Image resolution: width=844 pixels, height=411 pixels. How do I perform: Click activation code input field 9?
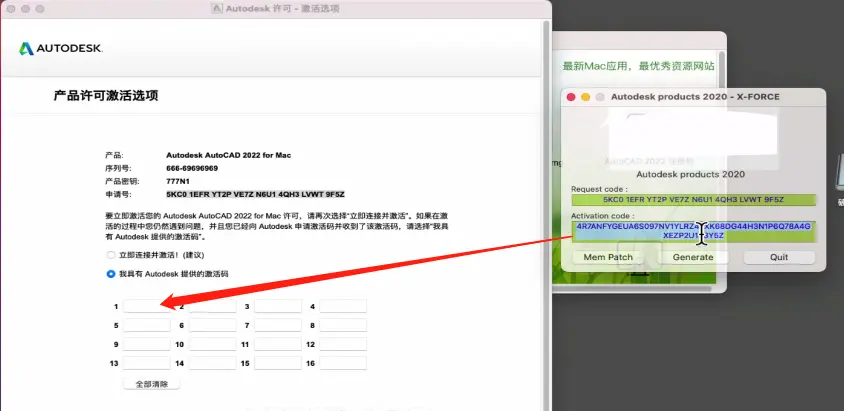[x=146, y=344]
